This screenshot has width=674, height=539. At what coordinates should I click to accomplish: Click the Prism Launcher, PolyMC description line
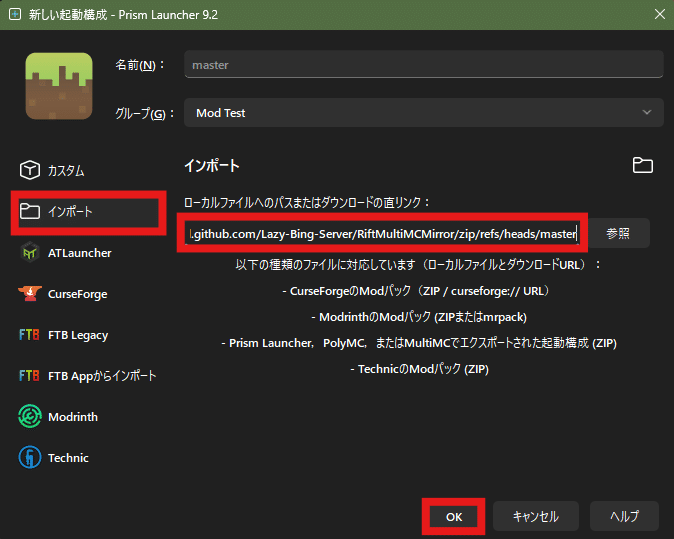tap(419, 343)
